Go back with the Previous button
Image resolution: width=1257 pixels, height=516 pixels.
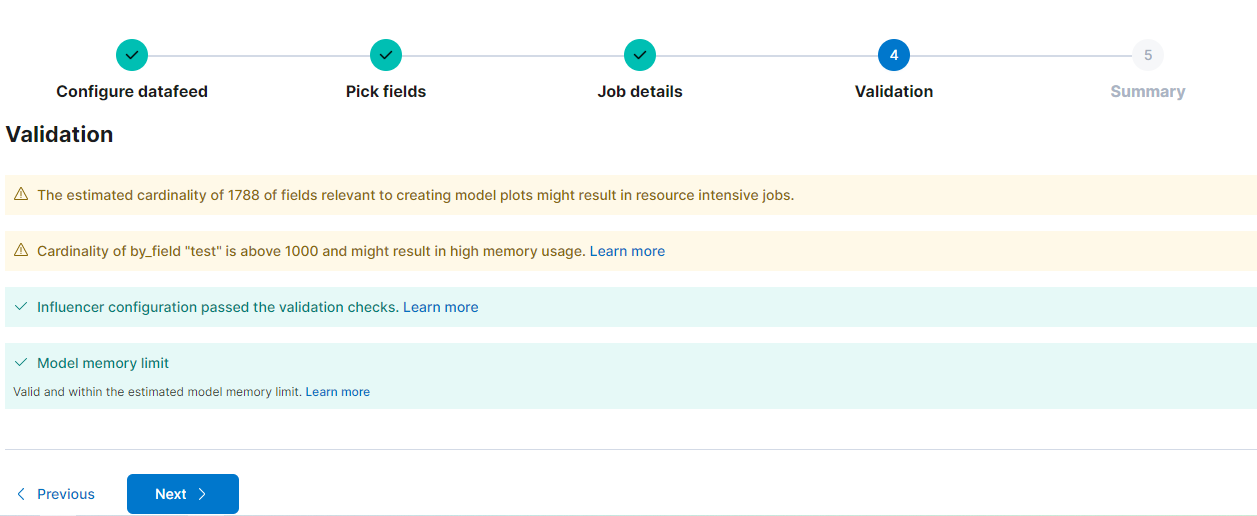pos(56,494)
